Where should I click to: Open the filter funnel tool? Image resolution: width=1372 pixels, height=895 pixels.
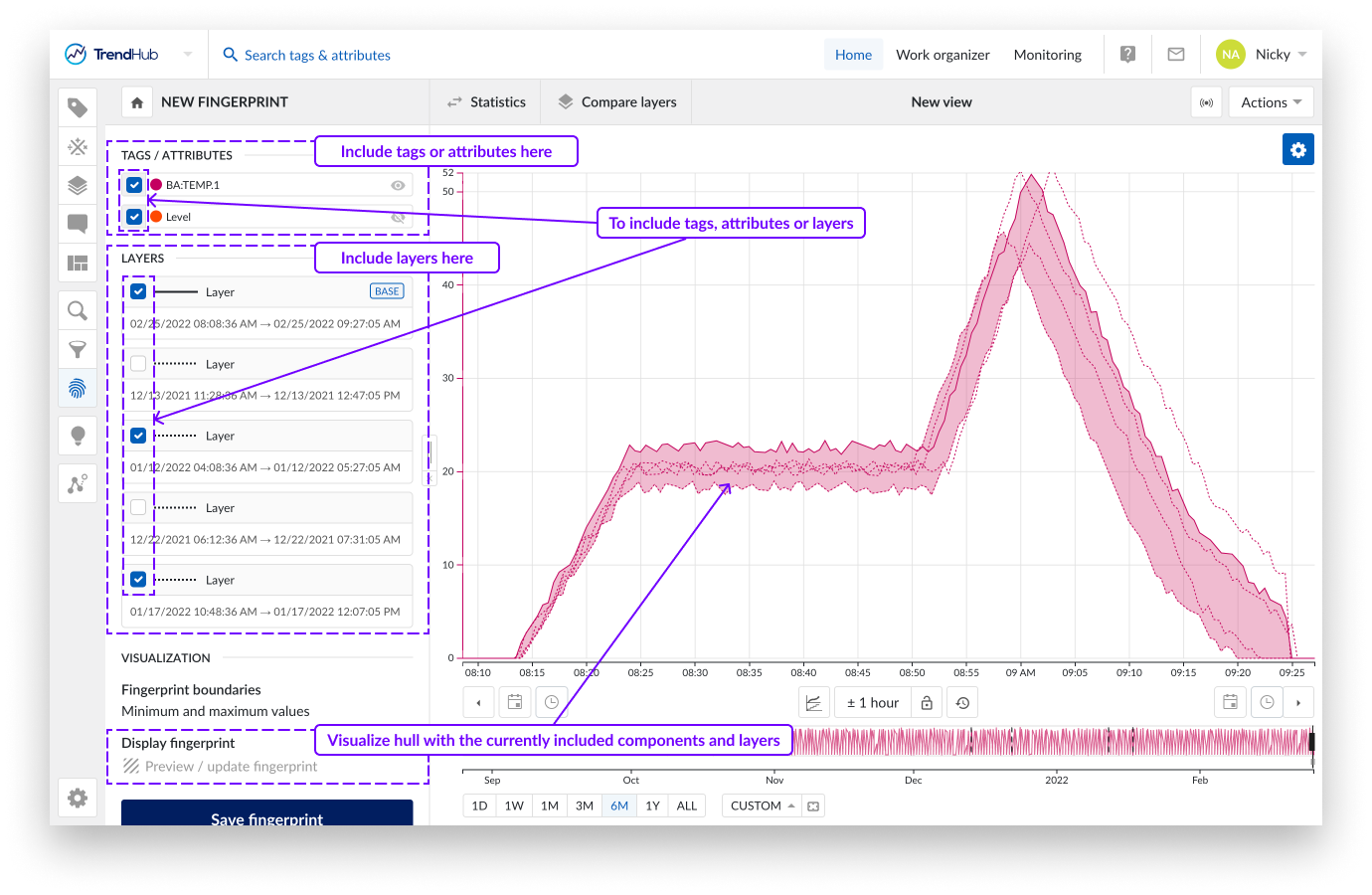point(78,350)
